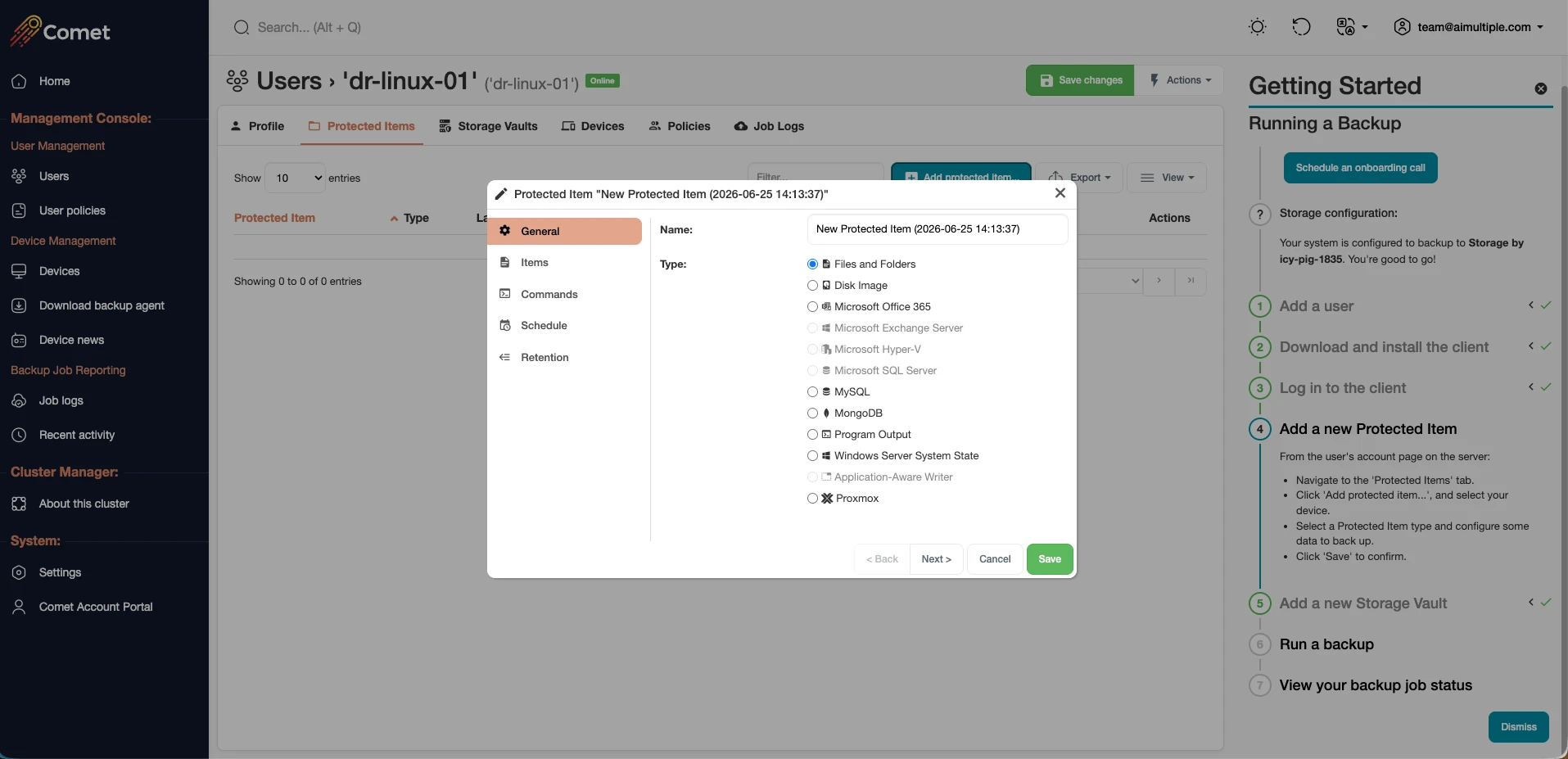The image size is (1568, 759).
Task: Click the refresh icon in top bar
Action: coord(1301,27)
